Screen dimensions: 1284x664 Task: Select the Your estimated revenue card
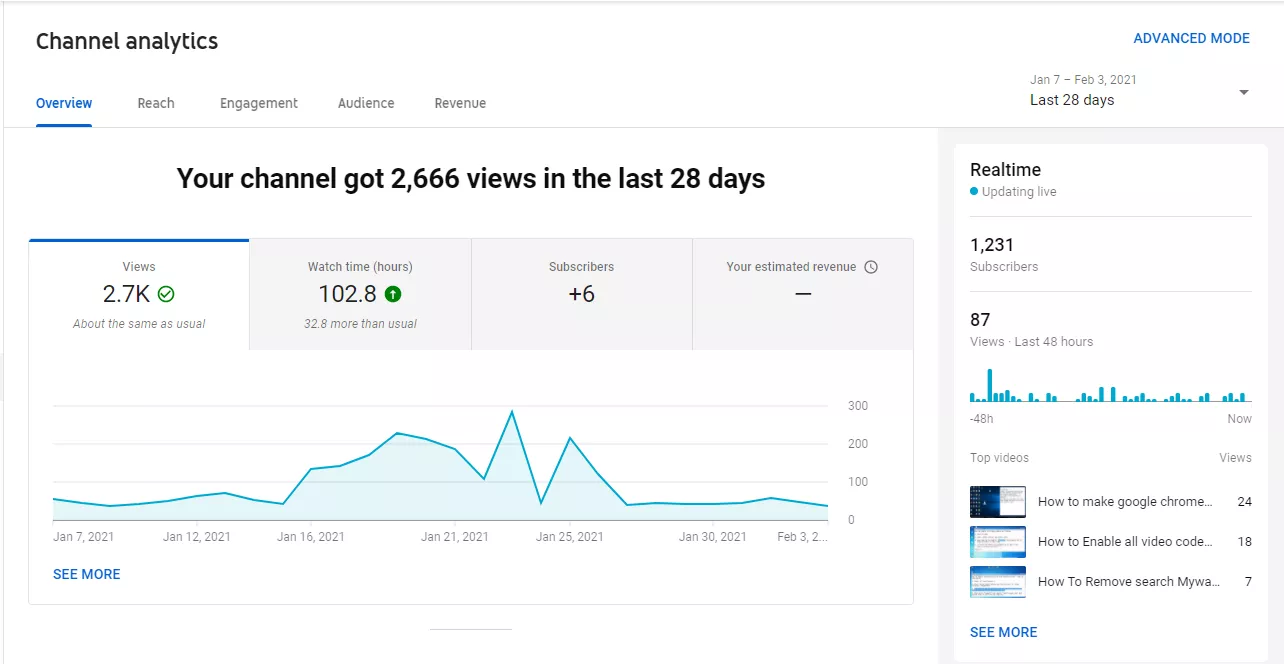click(802, 294)
